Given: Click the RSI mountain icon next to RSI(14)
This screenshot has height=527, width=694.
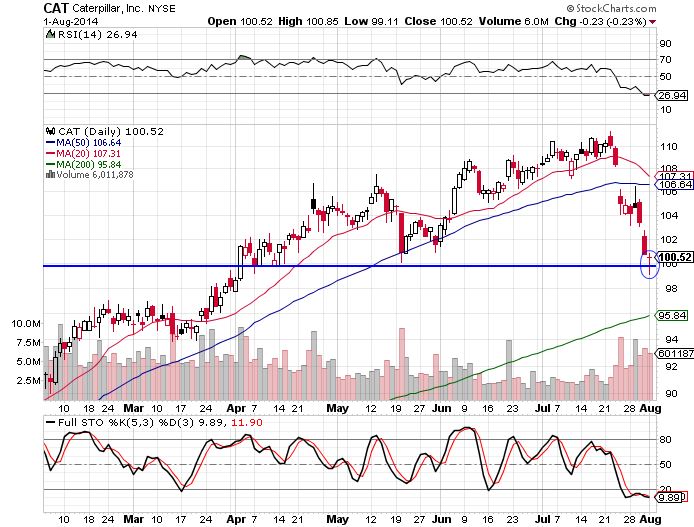Looking at the screenshot, I should point(50,34).
